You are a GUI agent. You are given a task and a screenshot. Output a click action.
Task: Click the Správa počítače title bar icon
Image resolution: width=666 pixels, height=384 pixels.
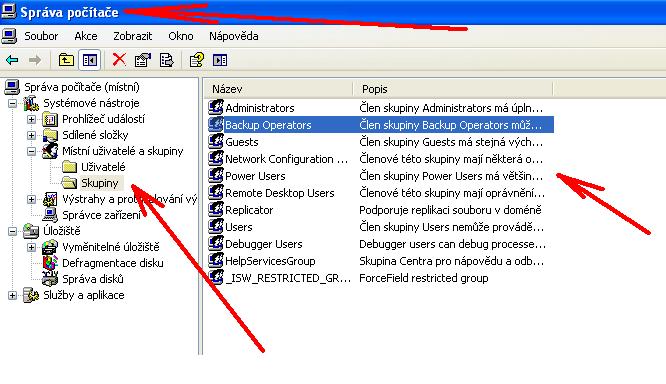(x=8, y=11)
